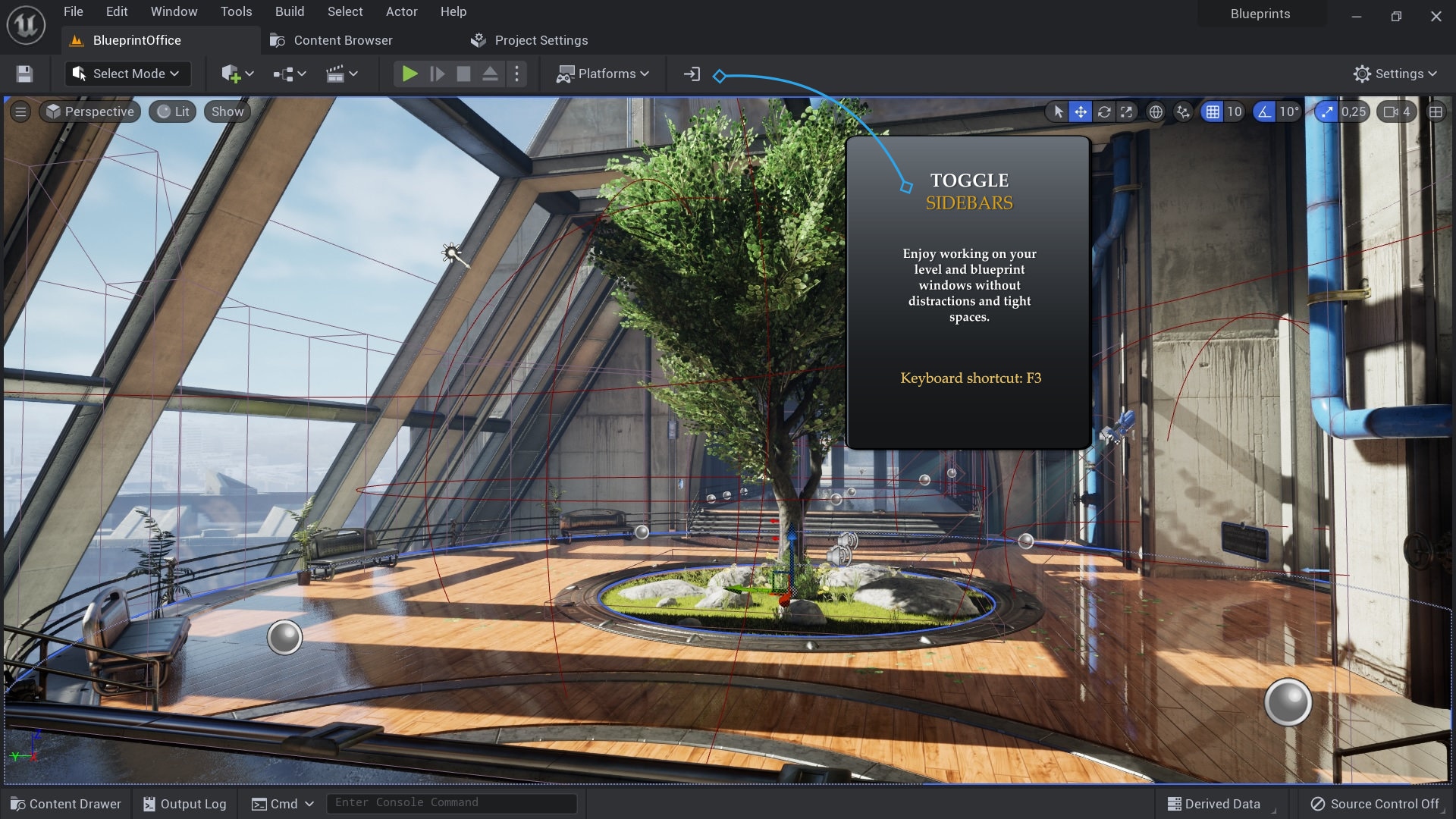The image size is (1456, 819).
Task: Click the Content Drawer button
Action: (65, 803)
